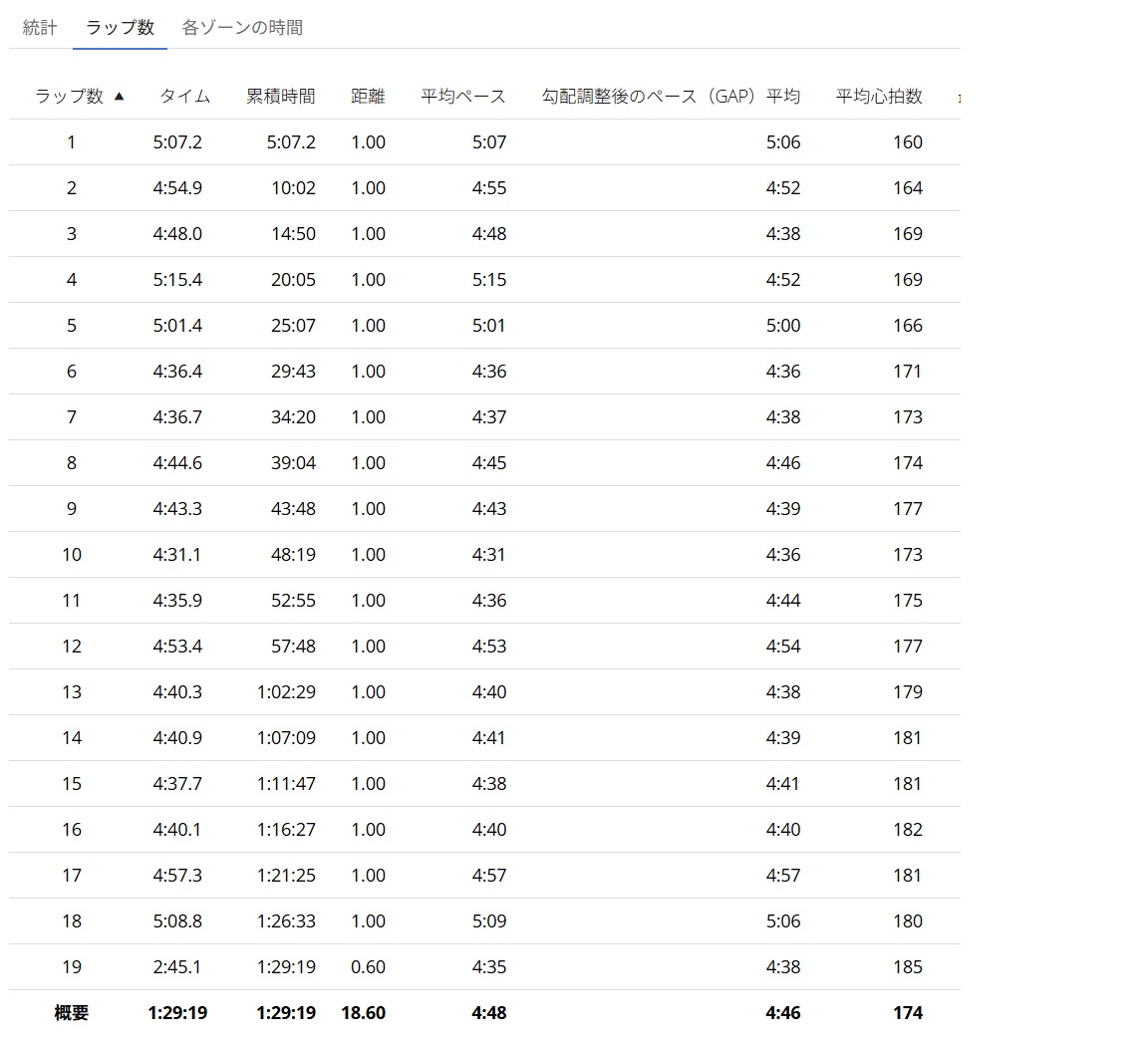Select total distance 18.60 in summary row
Image resolution: width=1148 pixels, height=1045 pixels.
[x=363, y=1013]
